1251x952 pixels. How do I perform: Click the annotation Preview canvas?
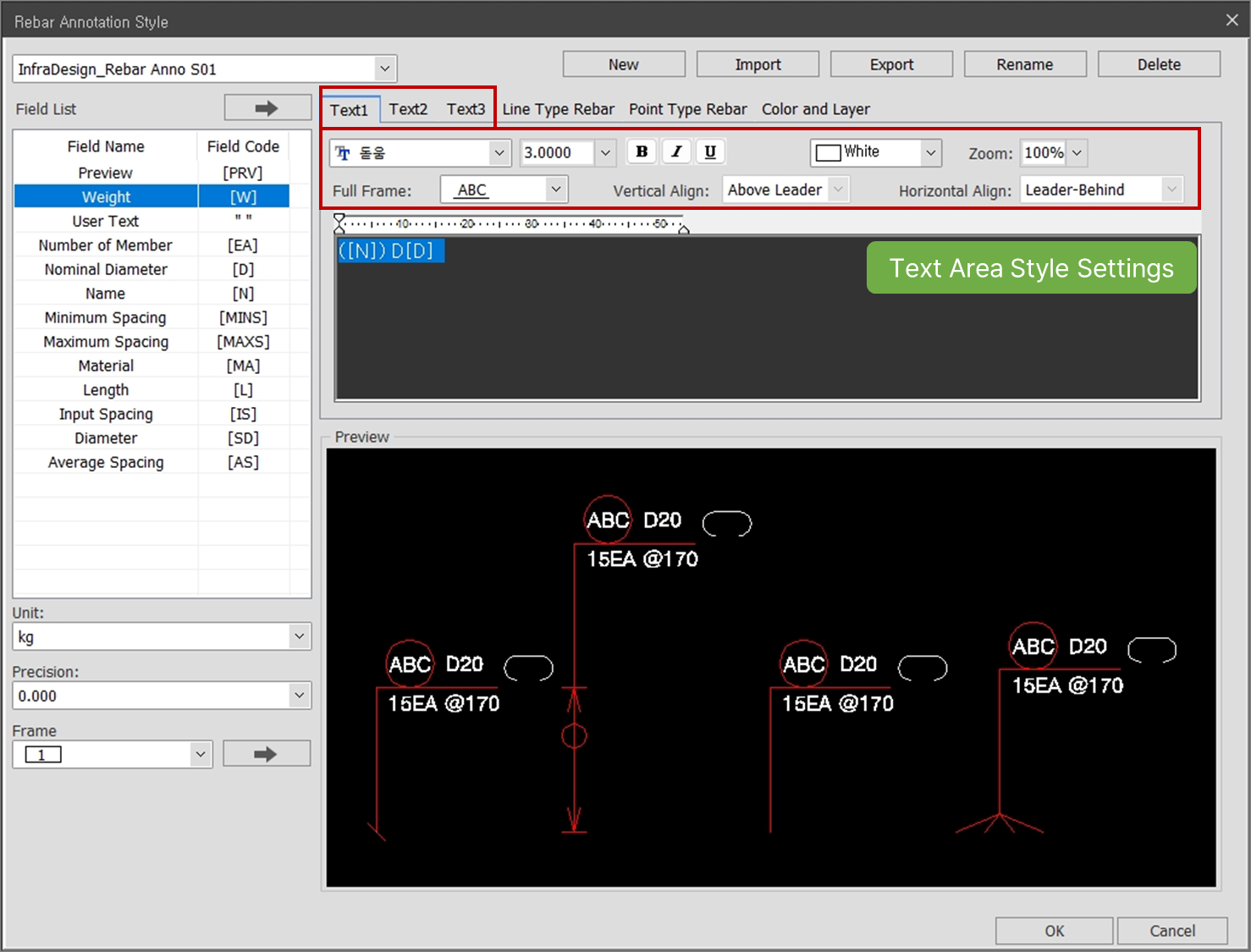pos(771,668)
